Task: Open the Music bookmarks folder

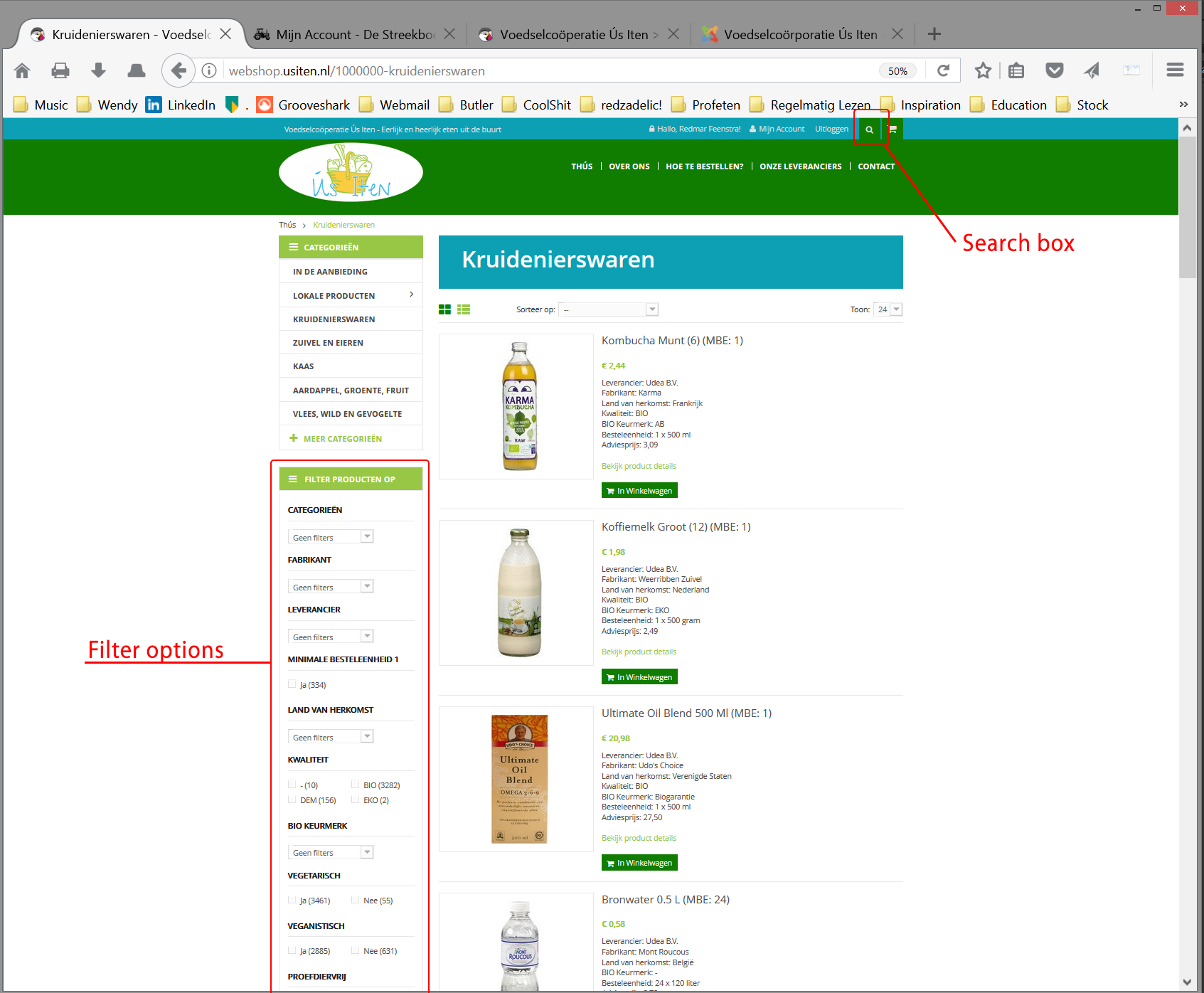Action: click(41, 105)
